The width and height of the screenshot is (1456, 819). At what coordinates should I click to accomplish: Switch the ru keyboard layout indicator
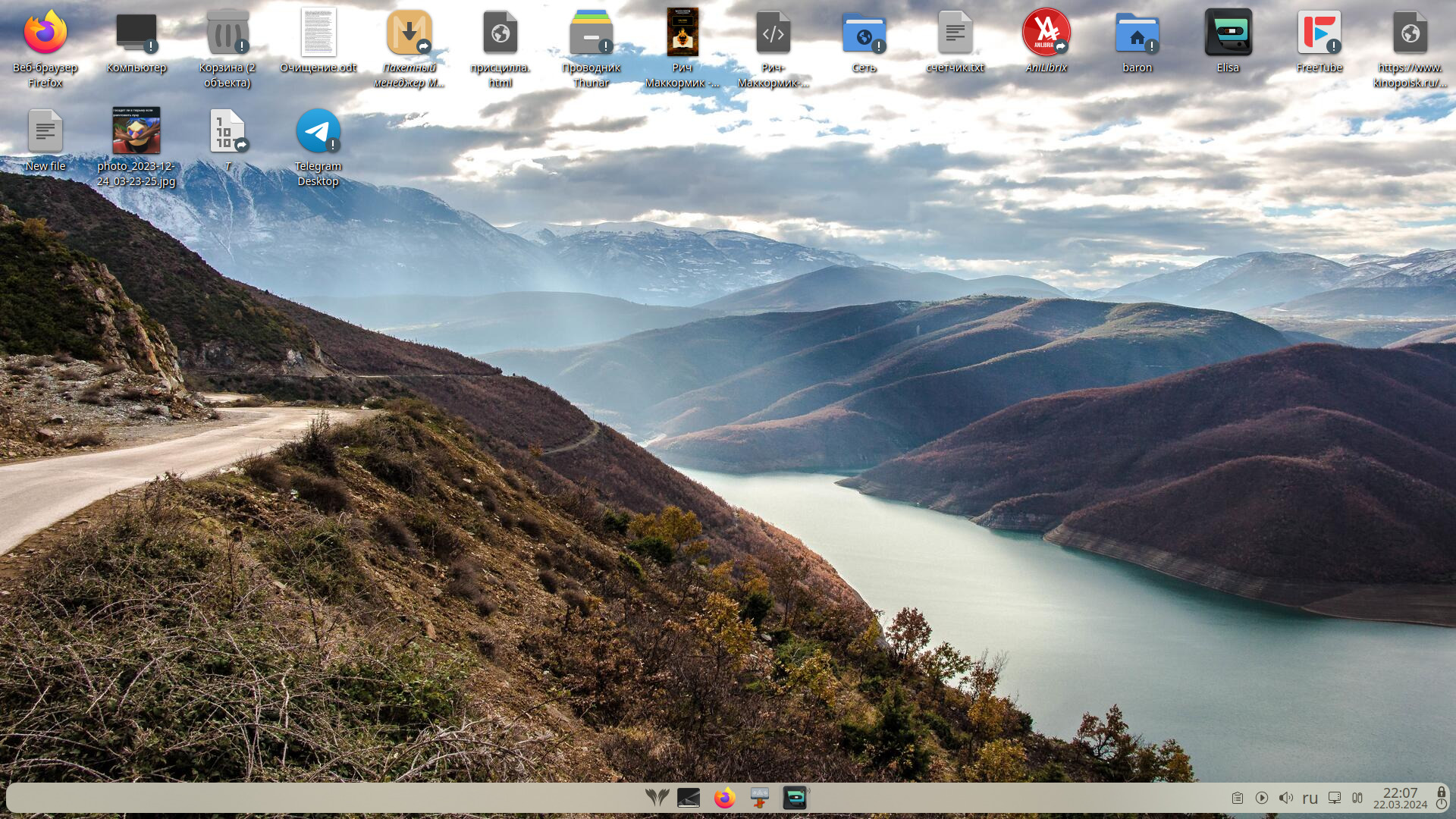coord(1310,798)
